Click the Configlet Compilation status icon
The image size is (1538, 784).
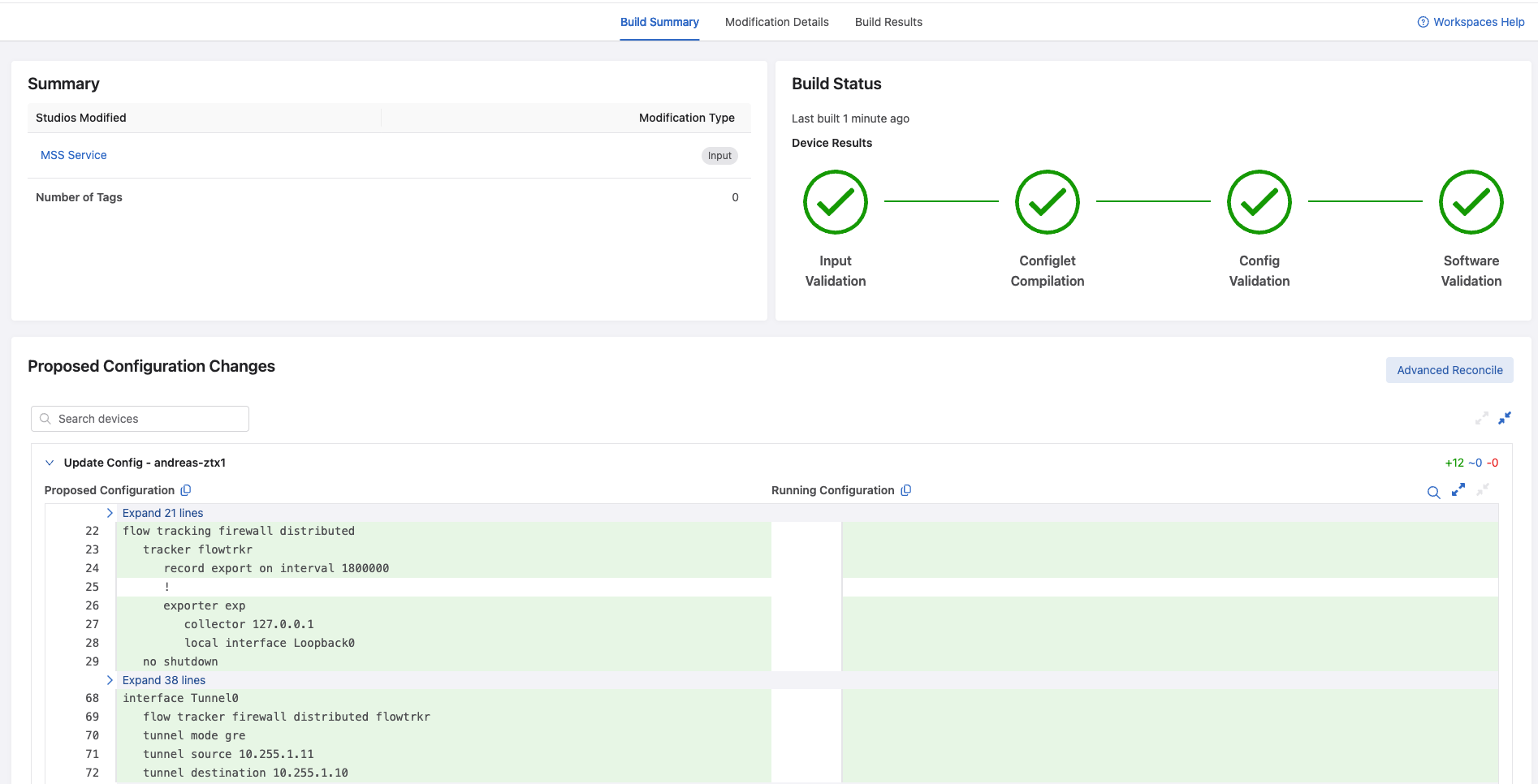tap(1047, 202)
